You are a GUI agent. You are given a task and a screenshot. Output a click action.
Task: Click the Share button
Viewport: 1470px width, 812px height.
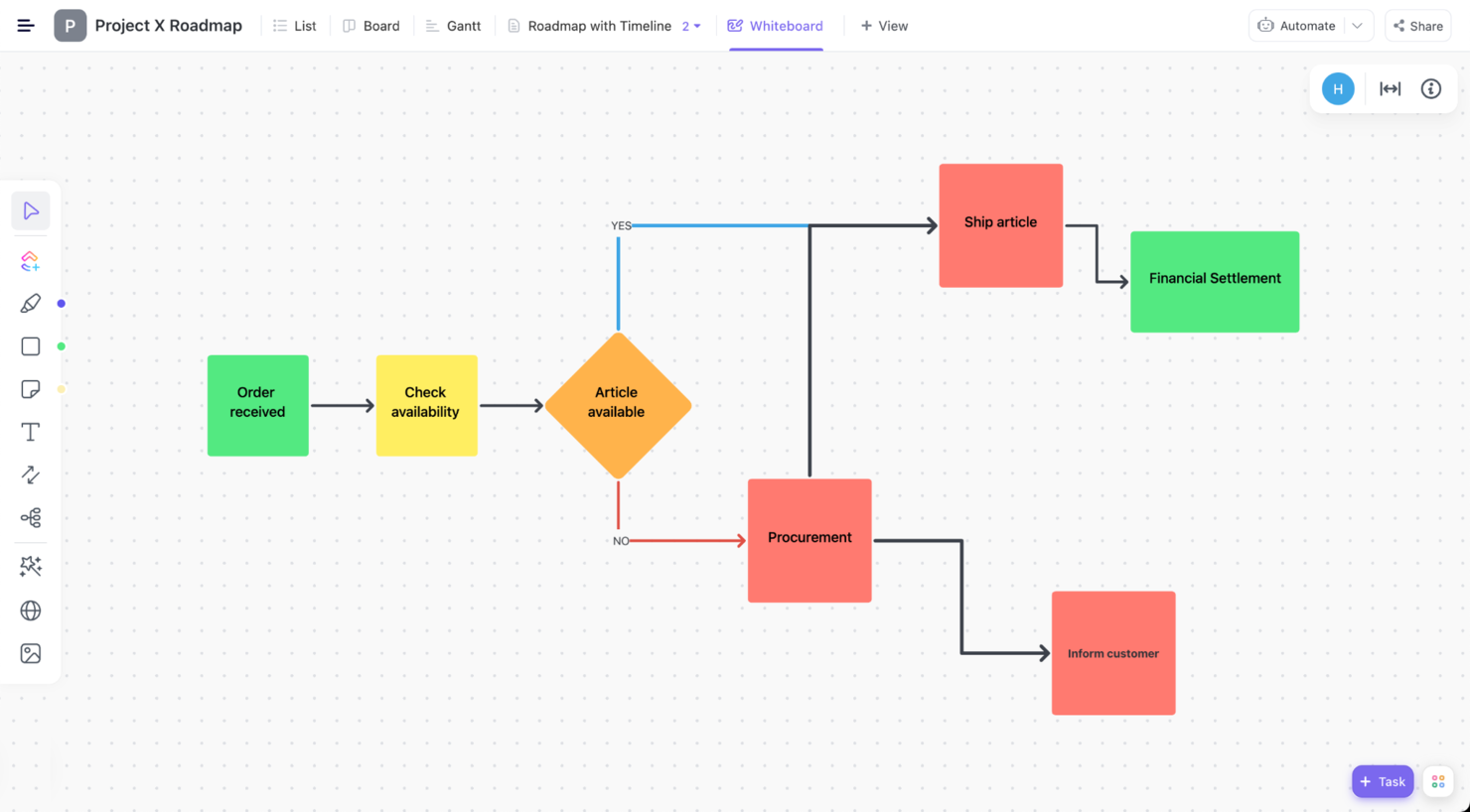1418,26
